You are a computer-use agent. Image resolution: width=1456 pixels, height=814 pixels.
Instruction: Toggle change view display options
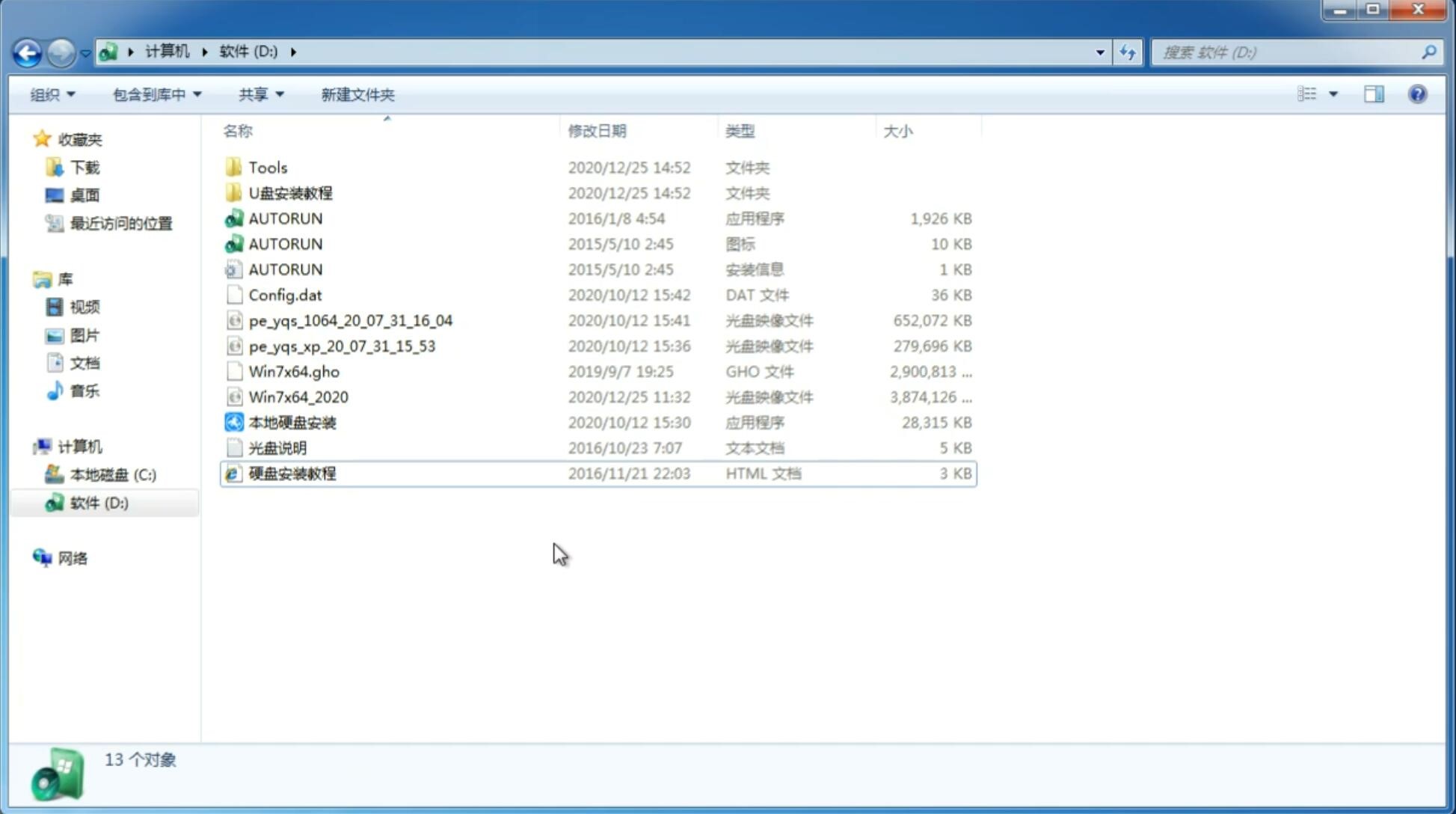(x=1333, y=94)
